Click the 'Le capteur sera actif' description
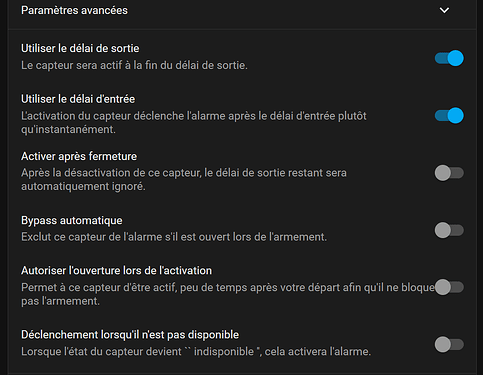Screen dimensions: 483x375 (x=134, y=65)
